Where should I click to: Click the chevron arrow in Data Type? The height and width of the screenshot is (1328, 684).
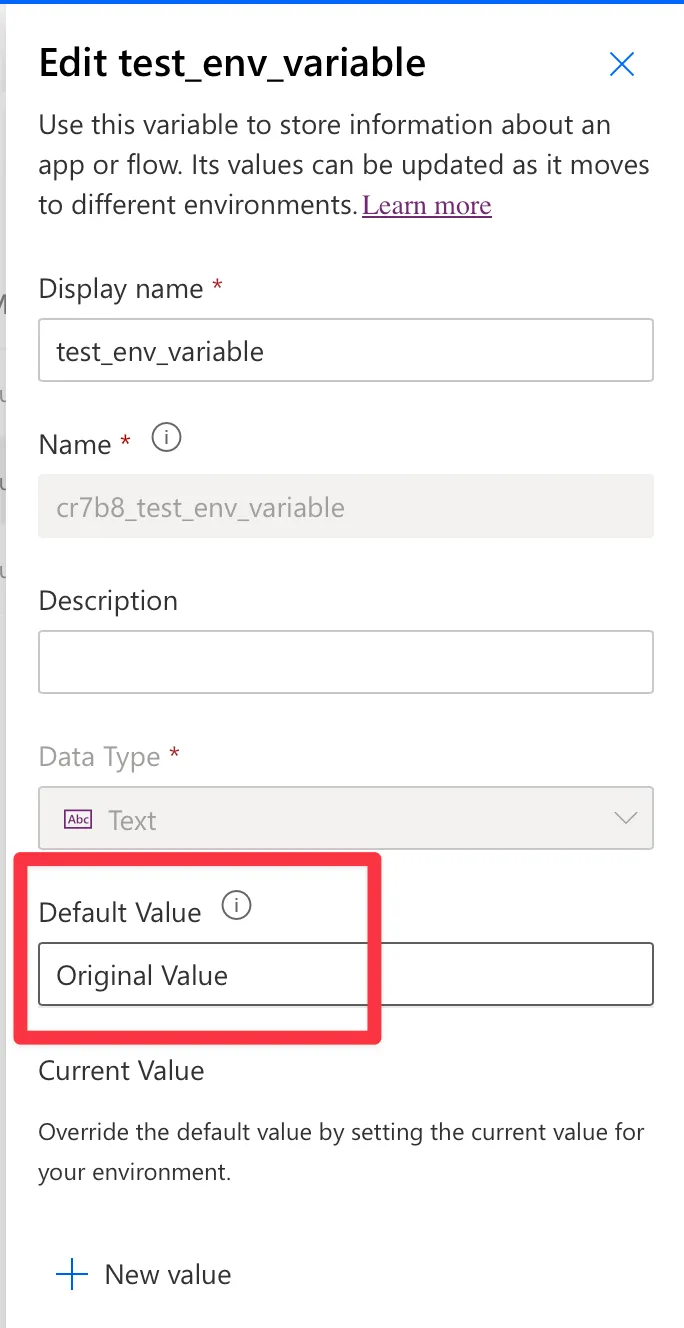[625, 819]
